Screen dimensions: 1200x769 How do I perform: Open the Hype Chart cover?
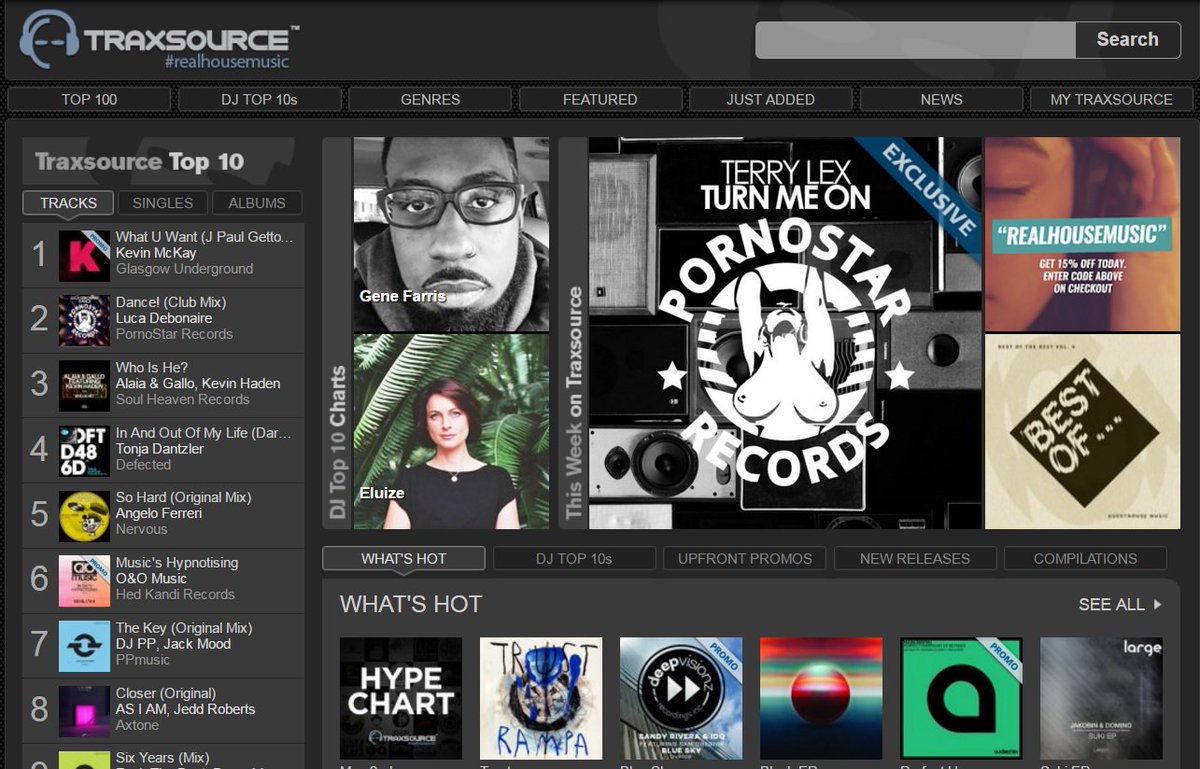pos(401,698)
